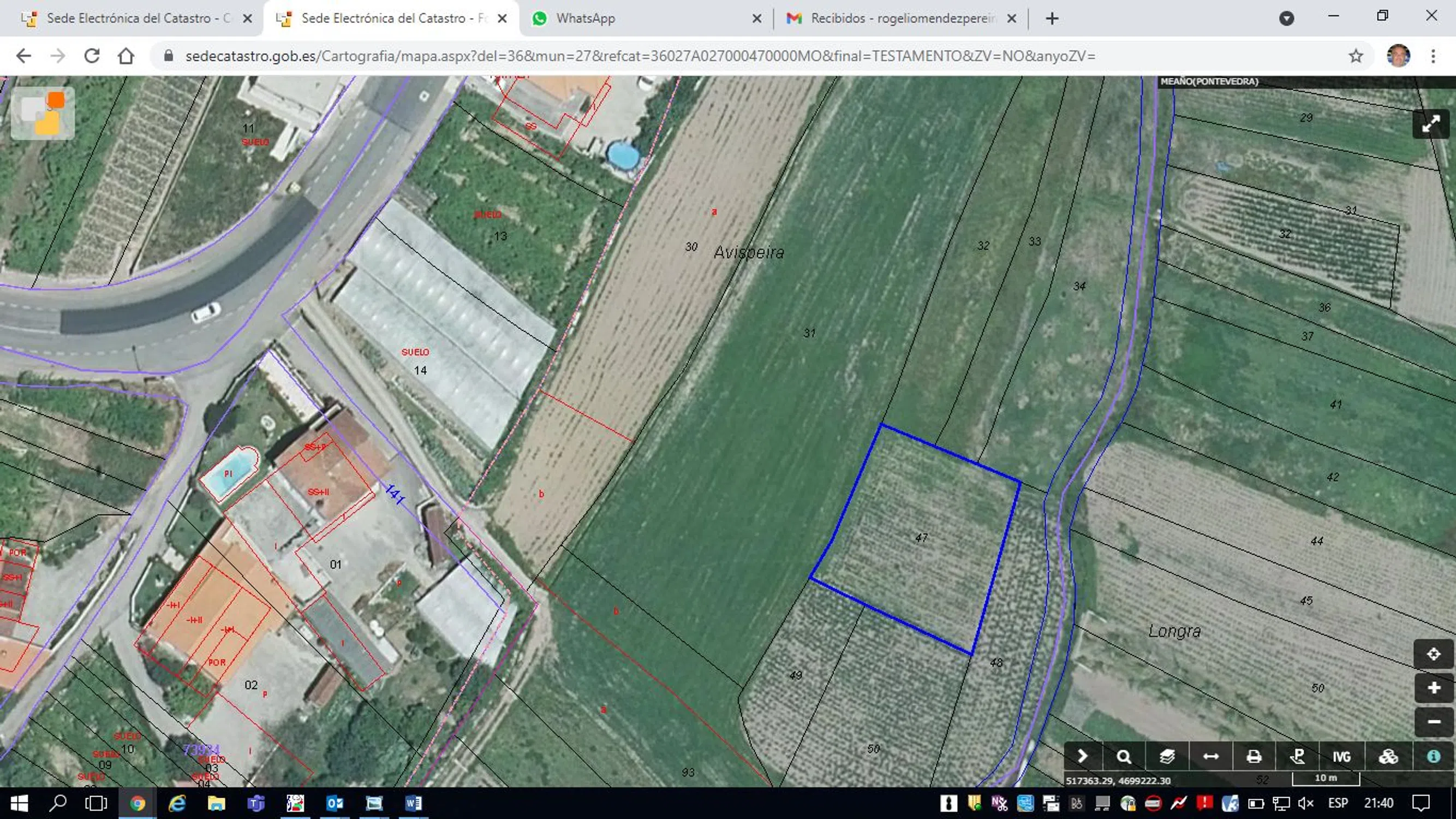This screenshot has width=1456, height=819.
Task: Bookmark this page with star icon
Action: point(1356,56)
